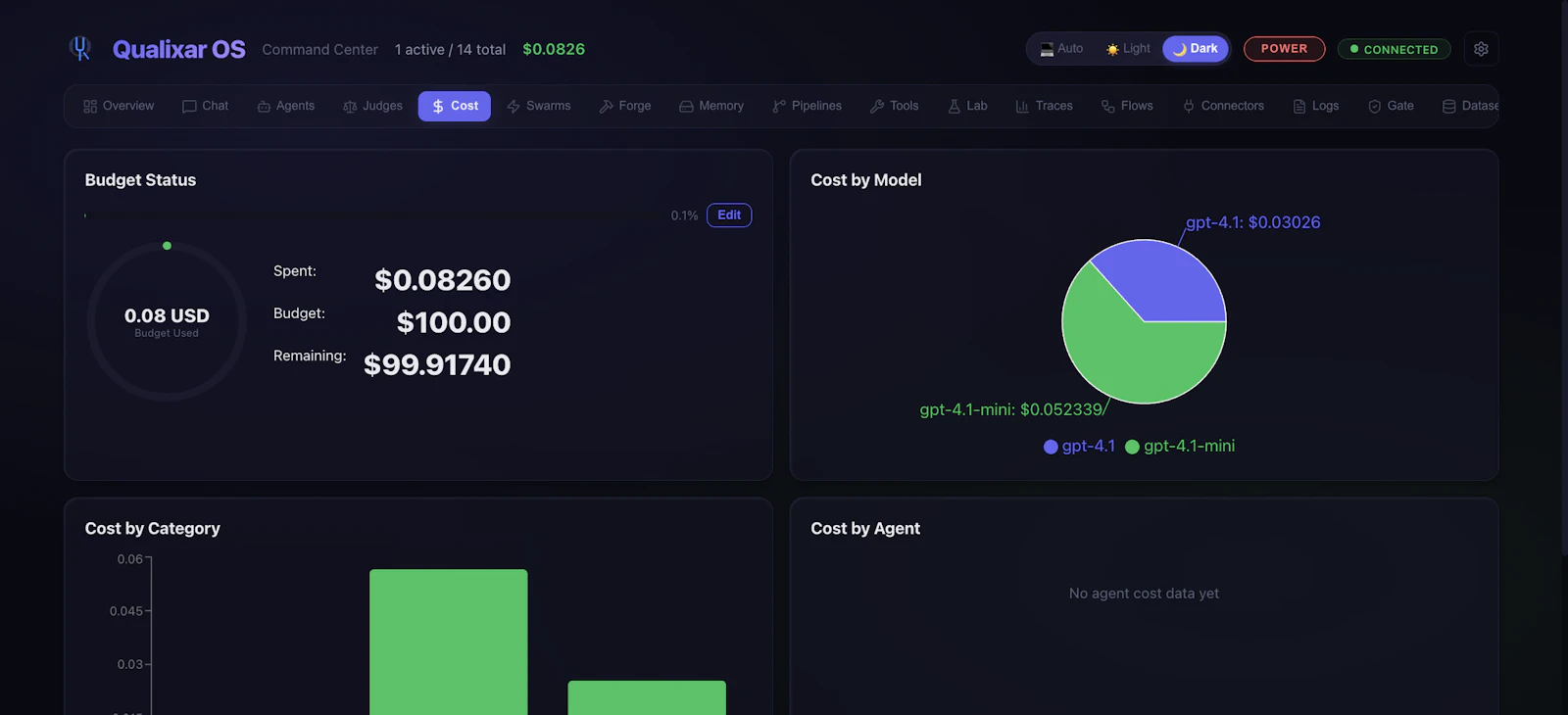Click the gpt-4.1 legend swatch
The image size is (1568, 715).
pos(1051,447)
